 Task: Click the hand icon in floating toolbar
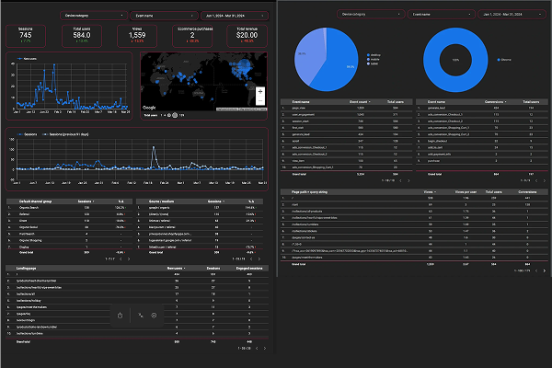pyautogui.click(x=120, y=316)
